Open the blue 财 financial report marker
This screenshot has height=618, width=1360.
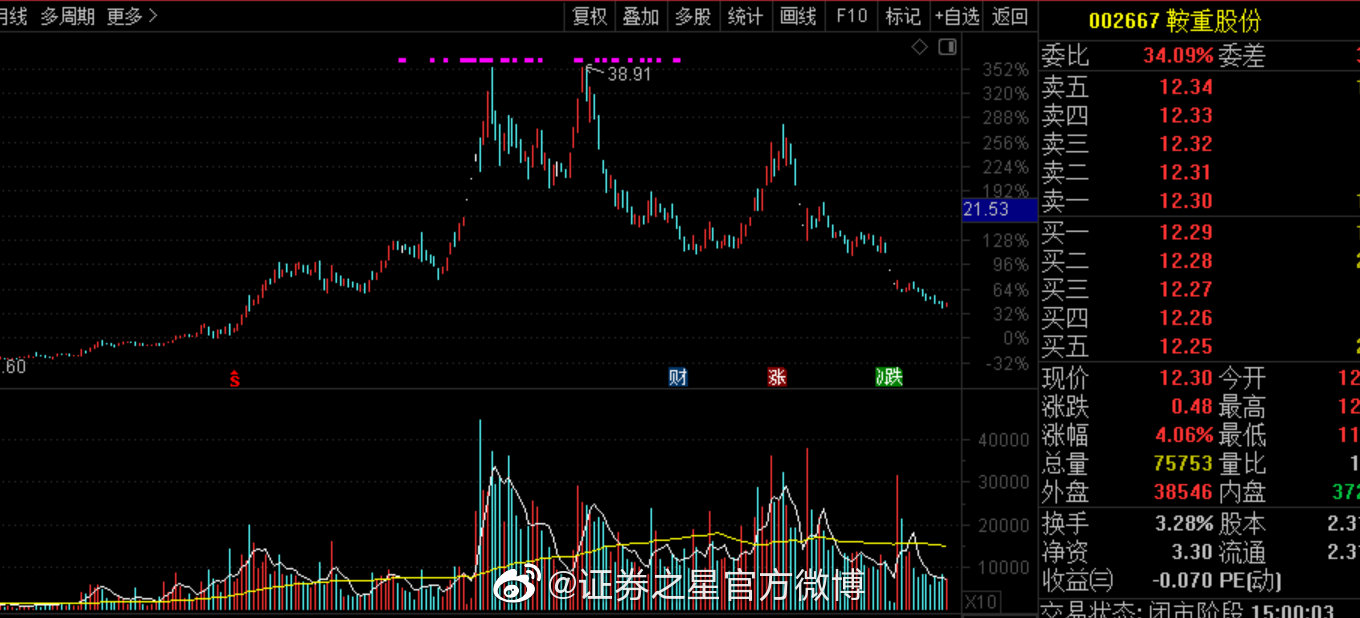tap(678, 377)
